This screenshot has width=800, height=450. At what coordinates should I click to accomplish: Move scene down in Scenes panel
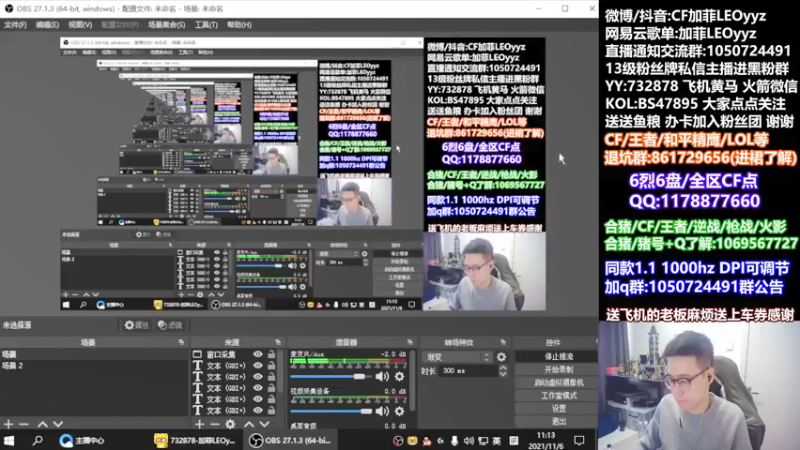pyautogui.click(x=58, y=424)
